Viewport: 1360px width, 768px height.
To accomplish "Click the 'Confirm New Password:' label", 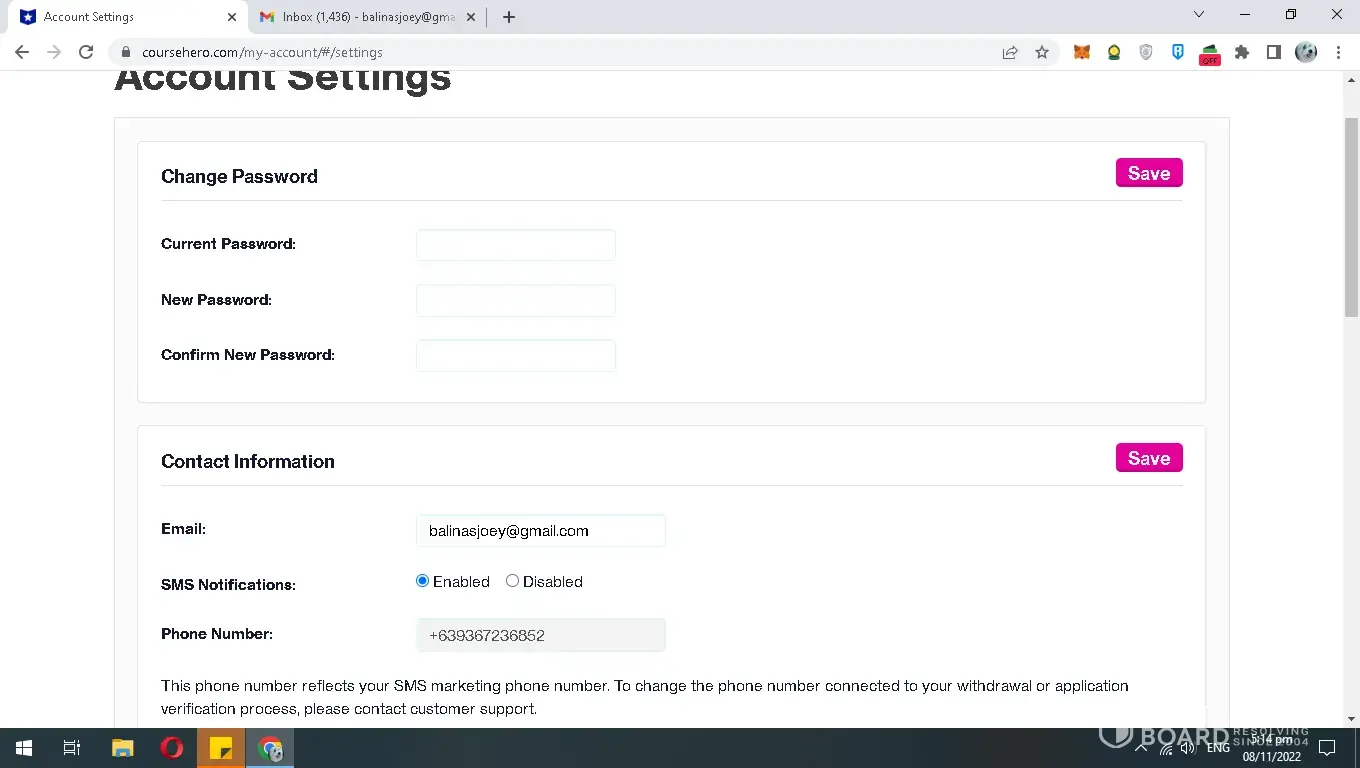I will 248,355.
